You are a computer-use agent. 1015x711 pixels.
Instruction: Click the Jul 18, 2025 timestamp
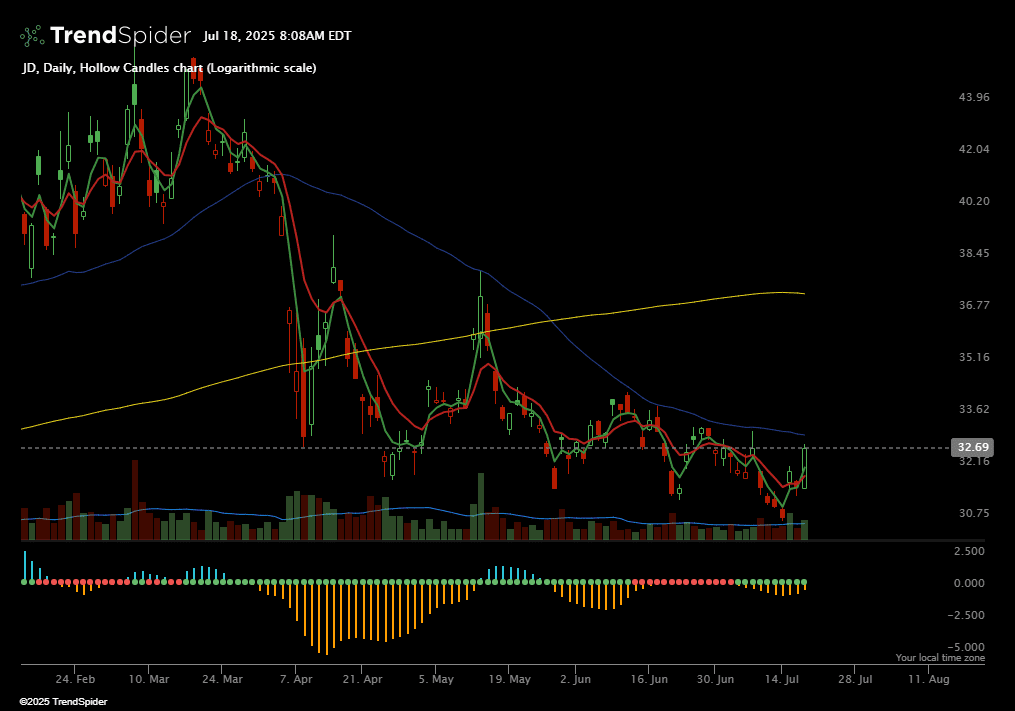coord(277,36)
